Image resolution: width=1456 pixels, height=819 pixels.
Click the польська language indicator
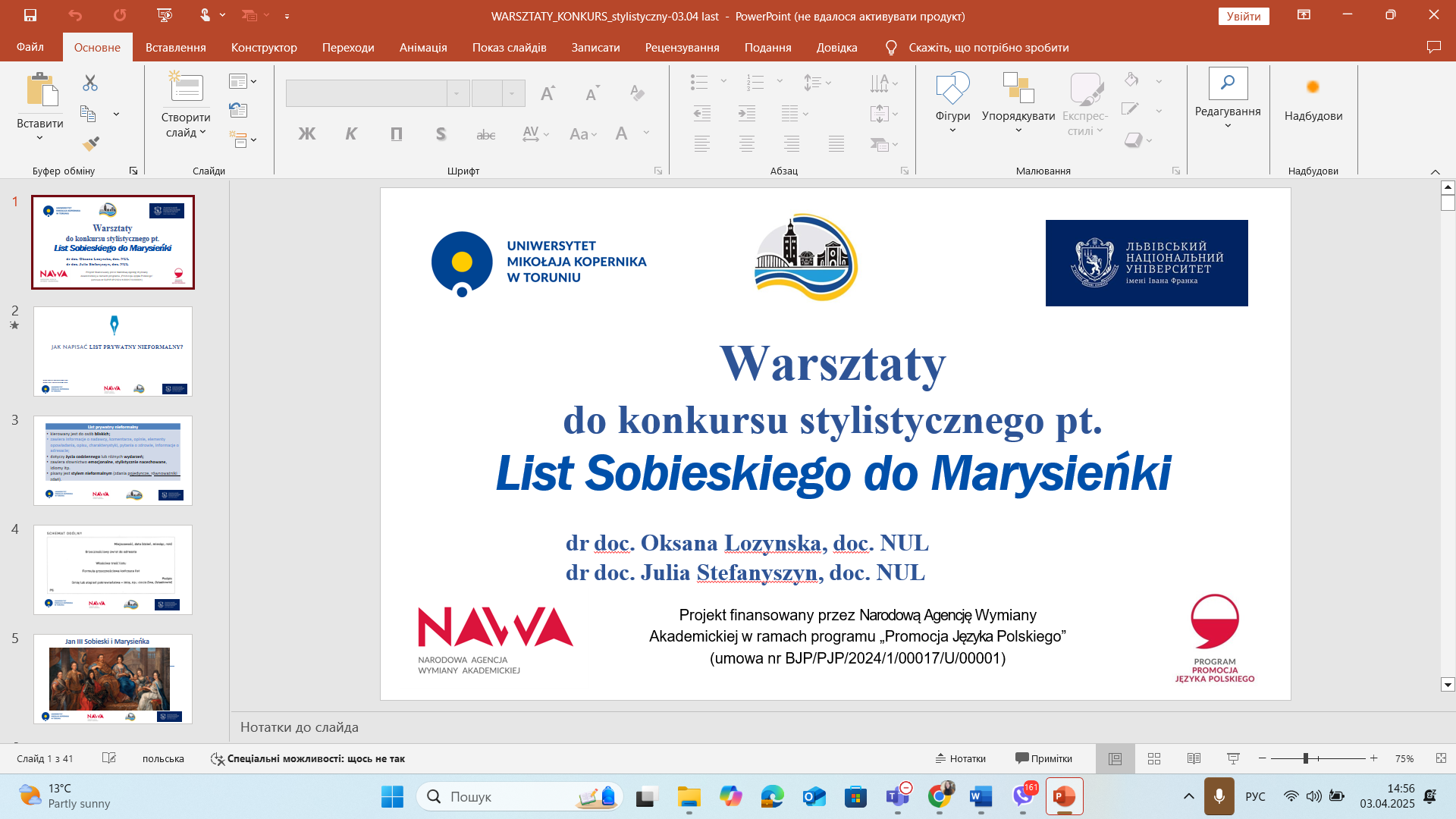pyautogui.click(x=163, y=758)
